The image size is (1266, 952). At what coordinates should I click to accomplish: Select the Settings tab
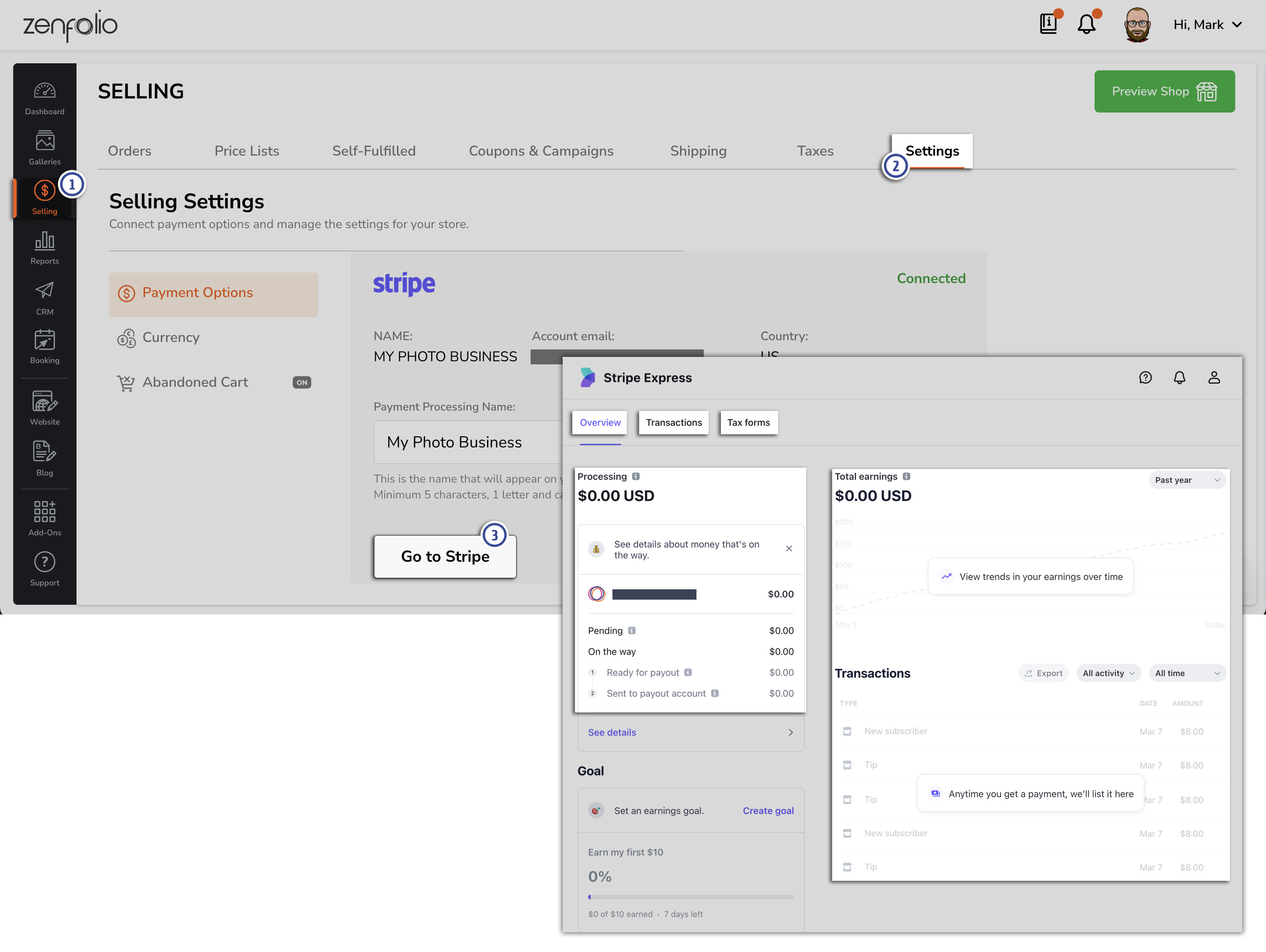(932, 151)
